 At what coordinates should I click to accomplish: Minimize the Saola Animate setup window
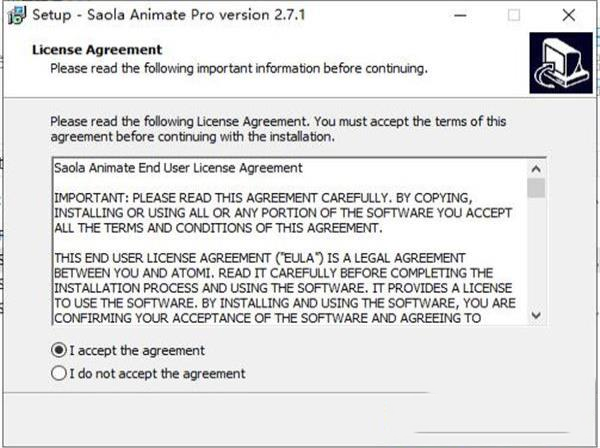point(460,16)
